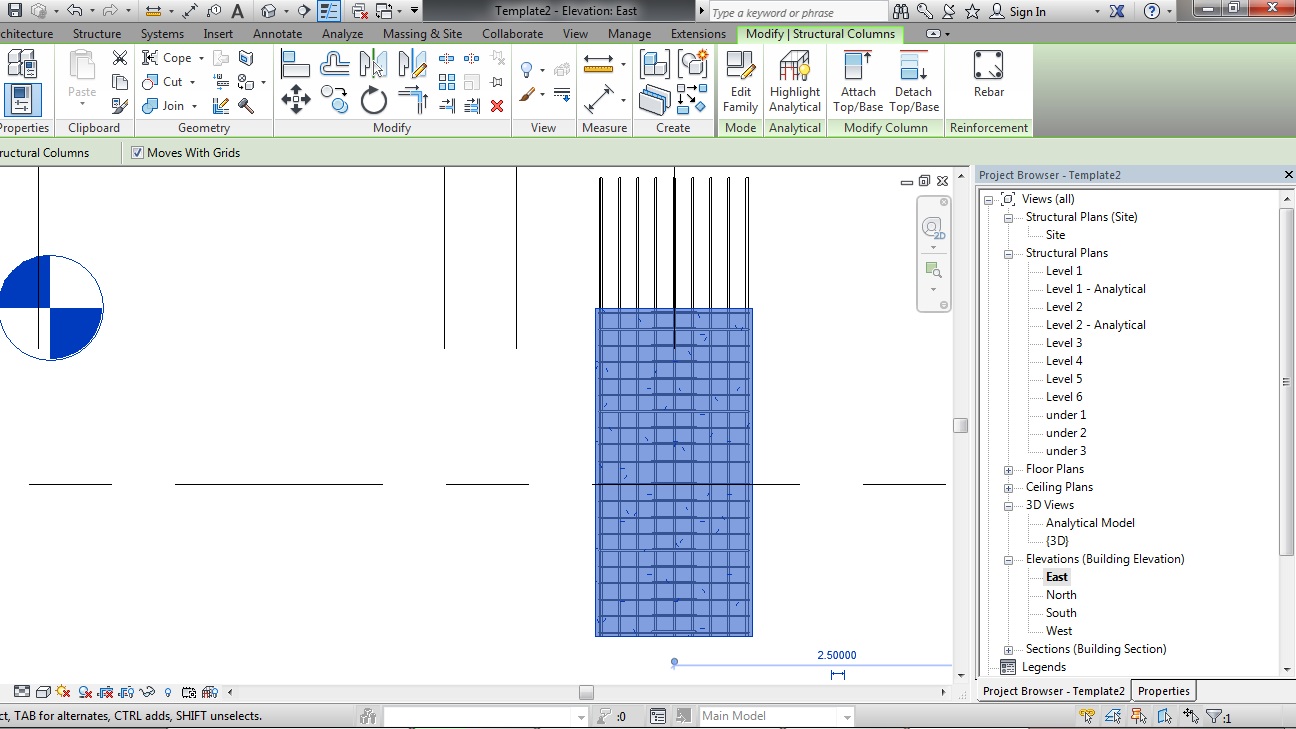The width and height of the screenshot is (1296, 729).
Task: Open the Main Model dropdown in status bar
Action: pos(846,716)
